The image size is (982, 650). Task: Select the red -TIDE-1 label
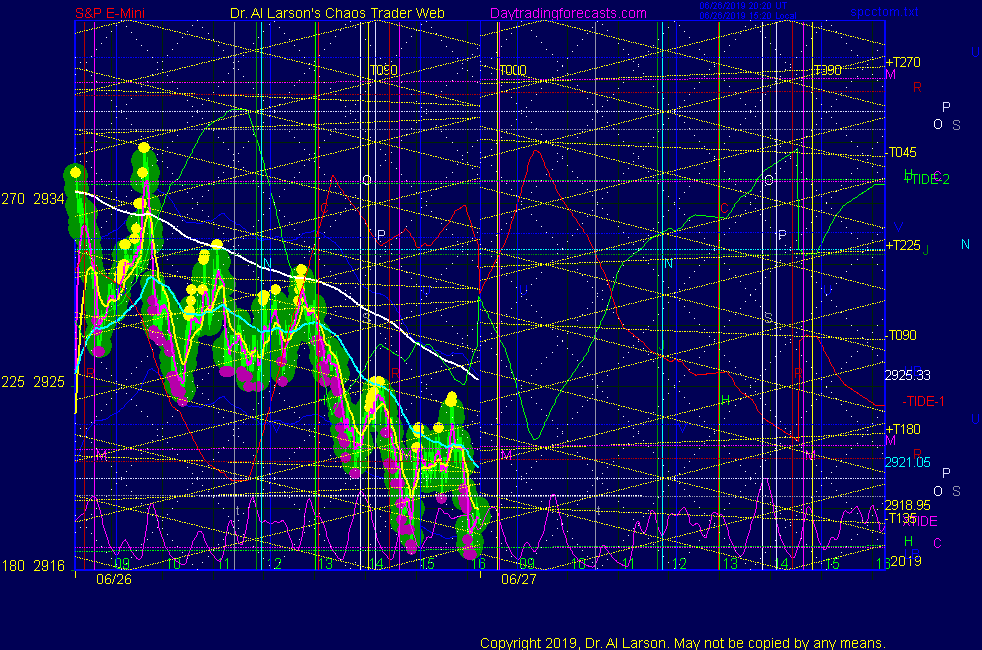coord(923,401)
